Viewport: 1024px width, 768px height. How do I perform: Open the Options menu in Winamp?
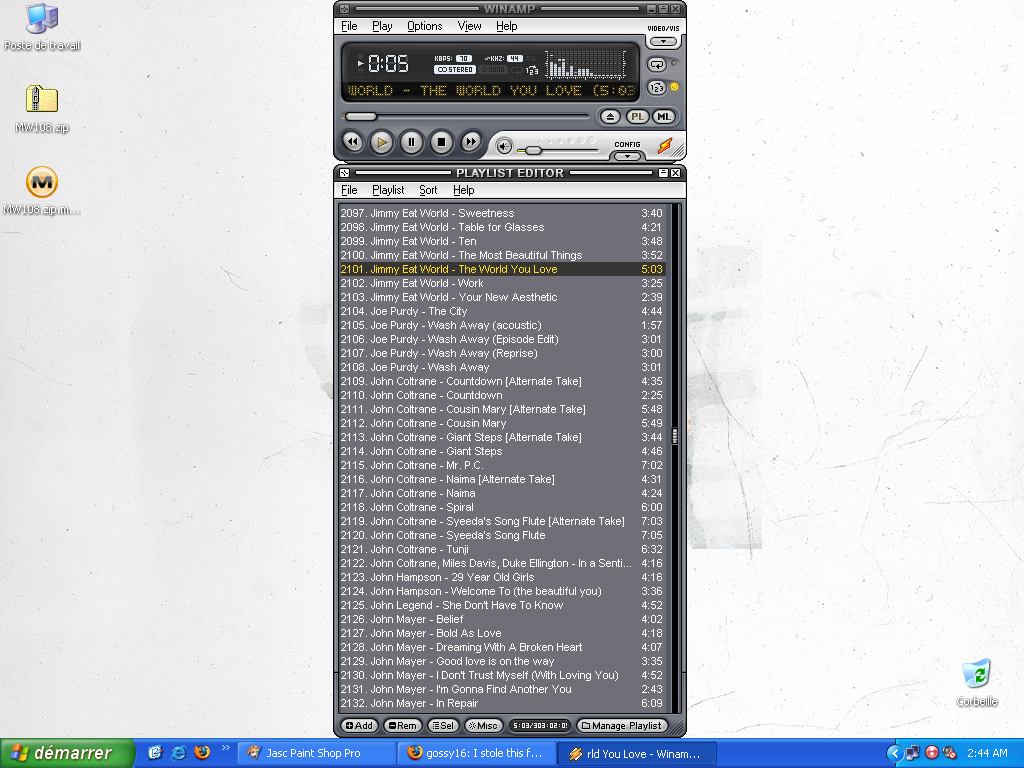coord(424,26)
